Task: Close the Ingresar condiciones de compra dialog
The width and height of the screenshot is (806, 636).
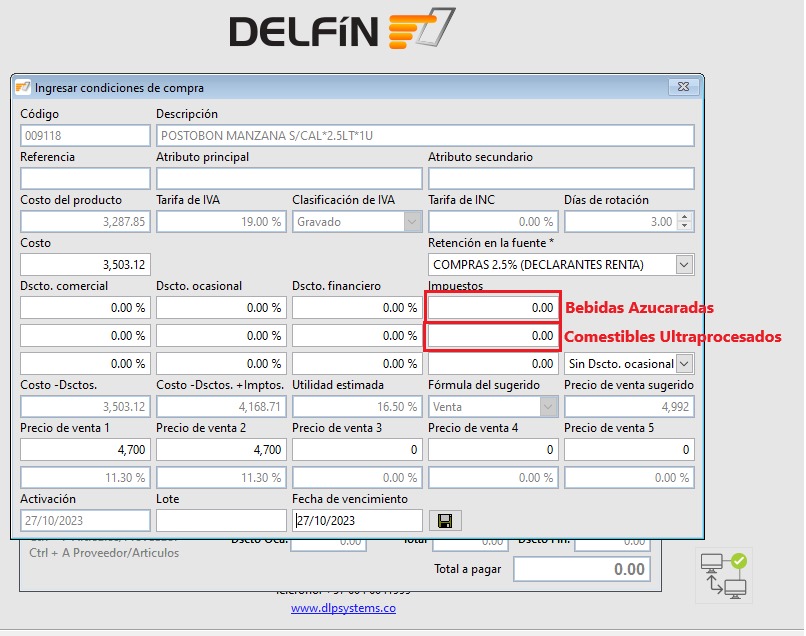Action: pyautogui.click(x=684, y=86)
